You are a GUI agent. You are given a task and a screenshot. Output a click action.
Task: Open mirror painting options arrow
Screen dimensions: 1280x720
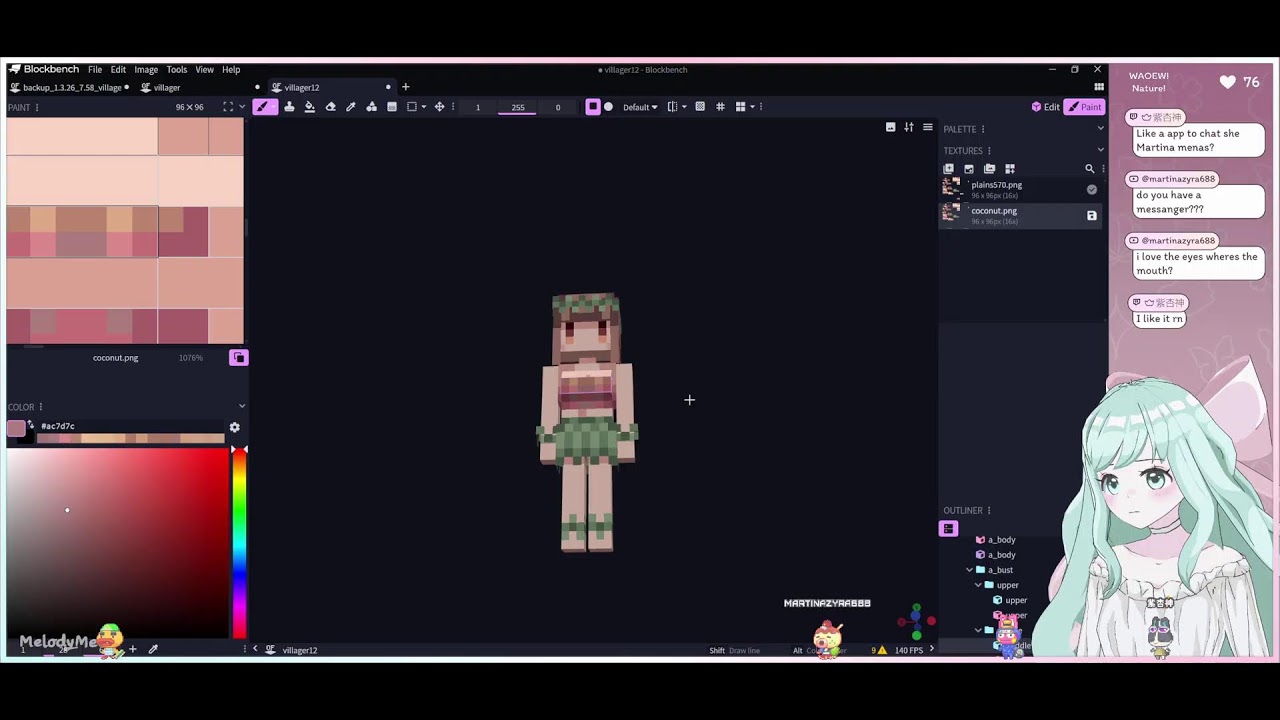click(x=684, y=107)
